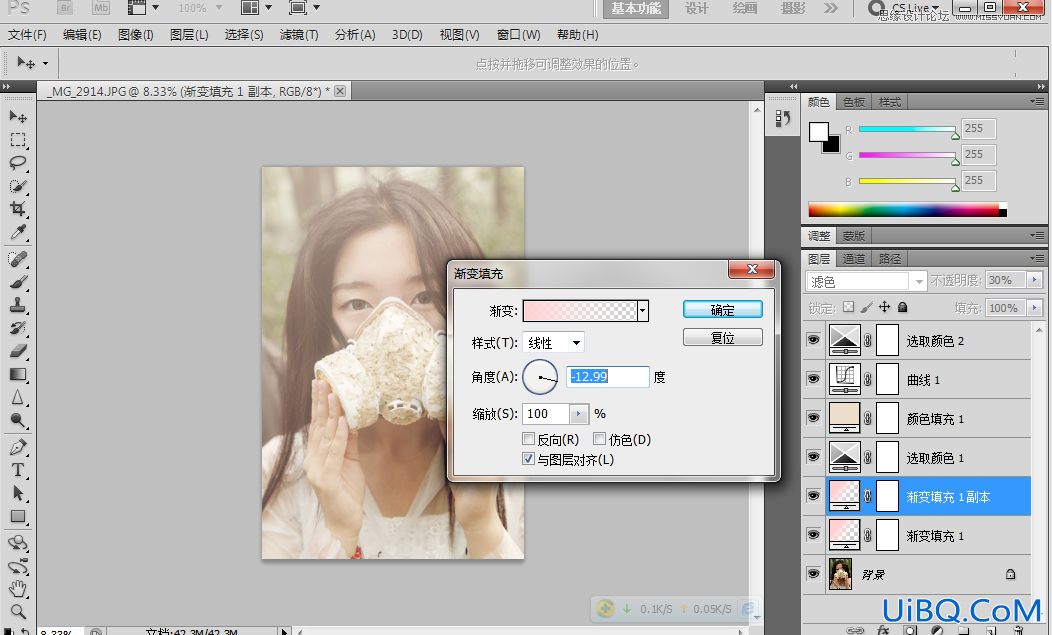Open the 文件(F) menu

[28, 34]
